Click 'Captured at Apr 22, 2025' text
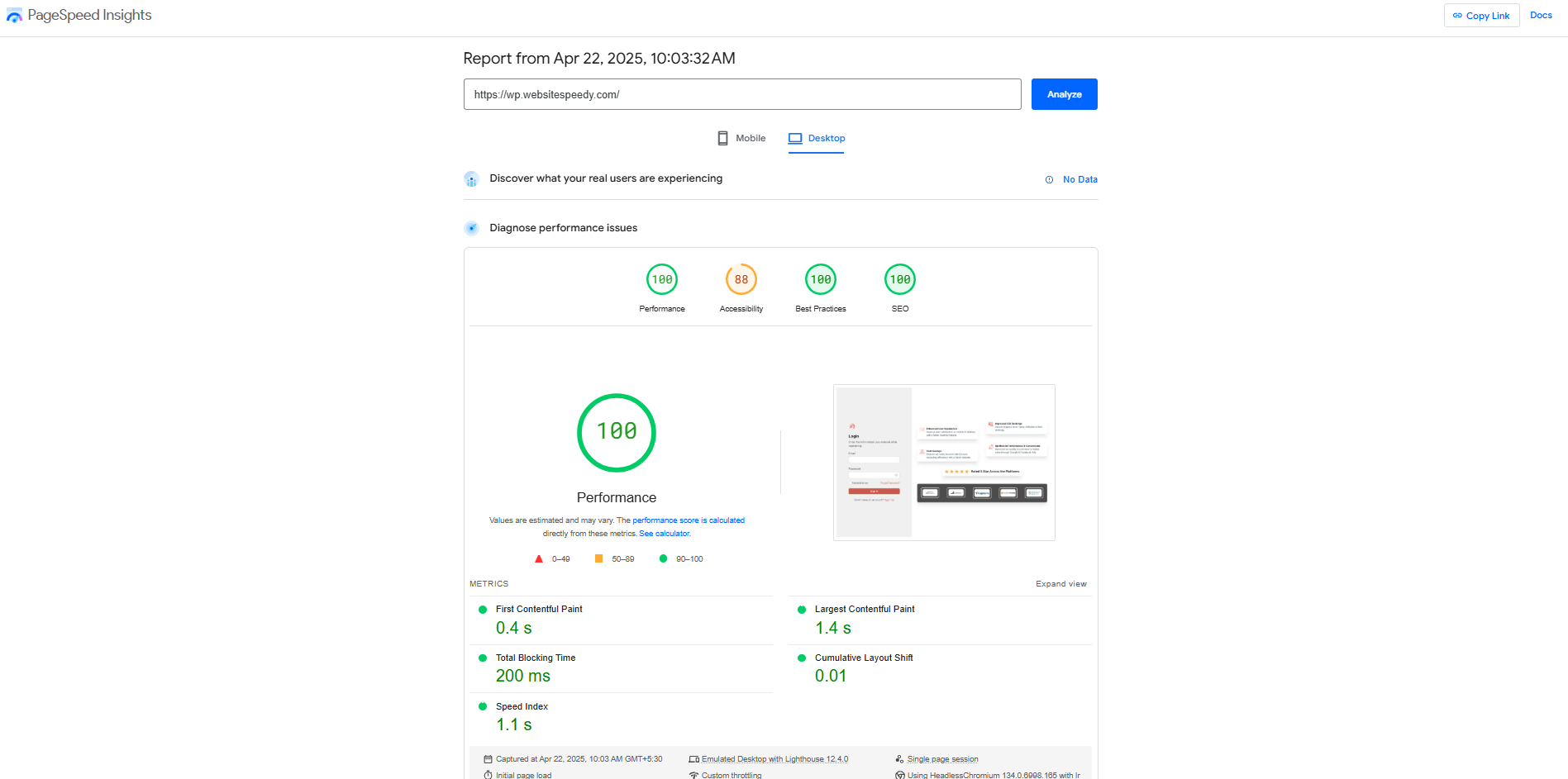 point(579,759)
